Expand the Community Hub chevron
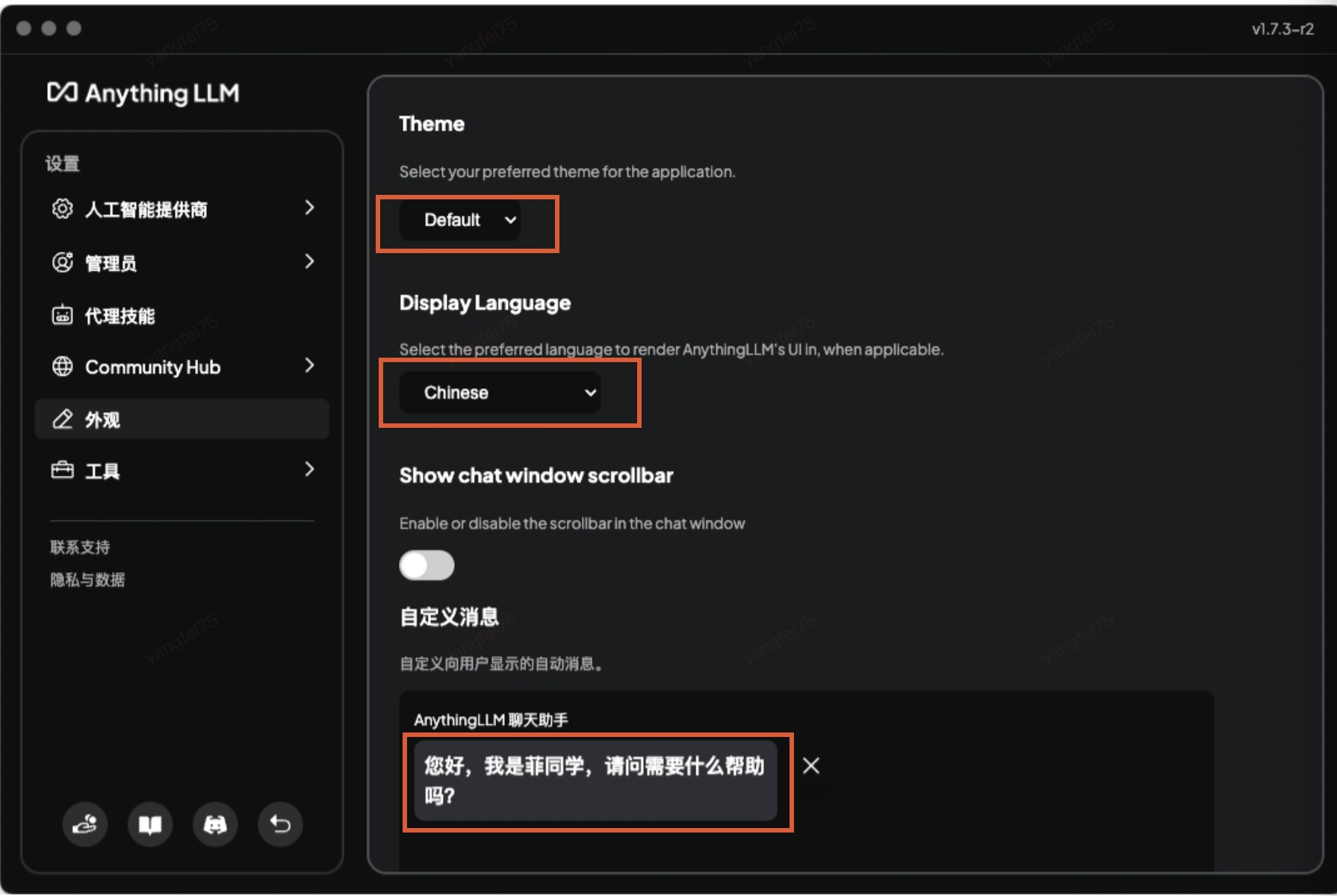 click(309, 367)
